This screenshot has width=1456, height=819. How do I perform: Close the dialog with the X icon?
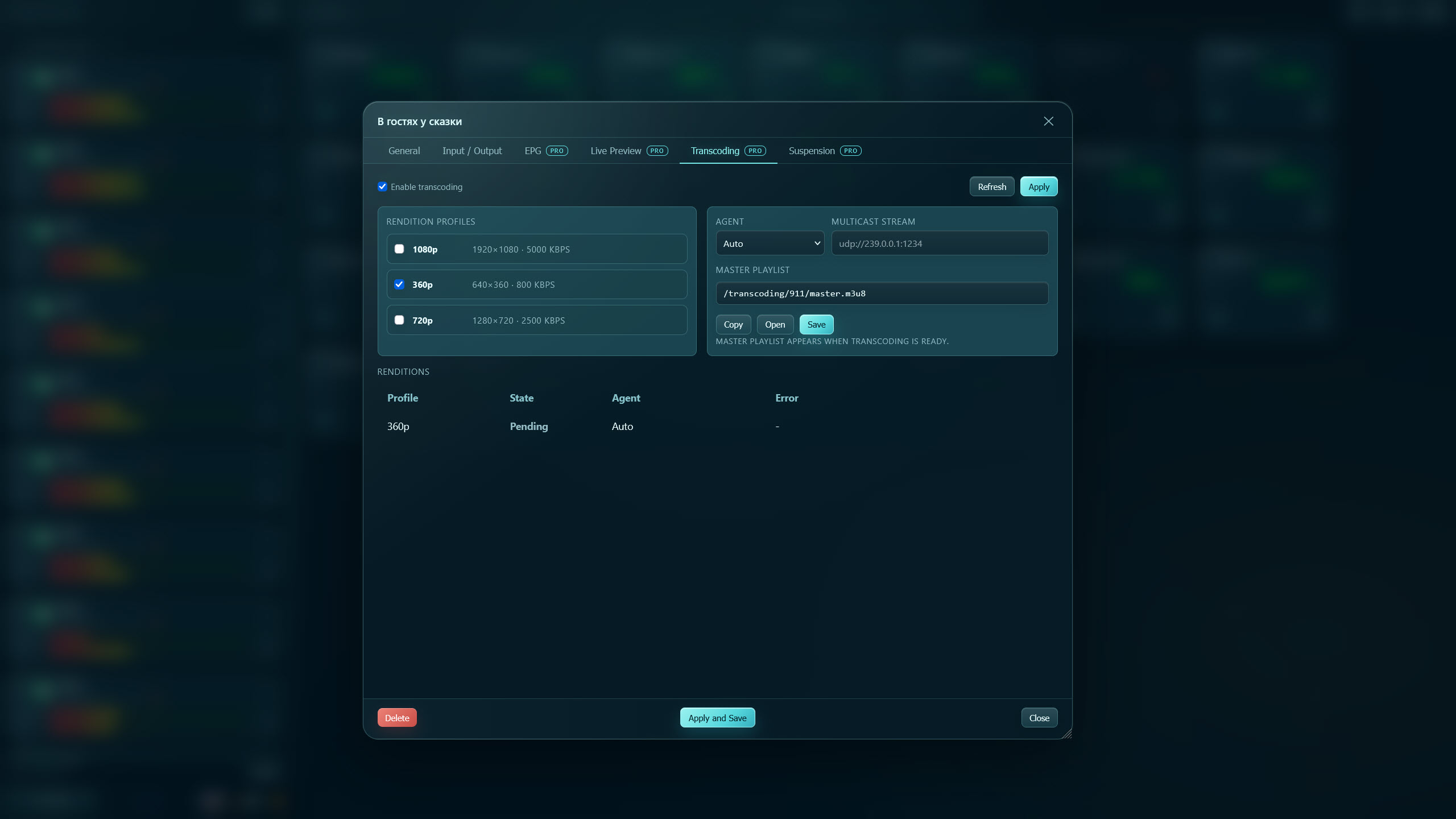[x=1048, y=121]
